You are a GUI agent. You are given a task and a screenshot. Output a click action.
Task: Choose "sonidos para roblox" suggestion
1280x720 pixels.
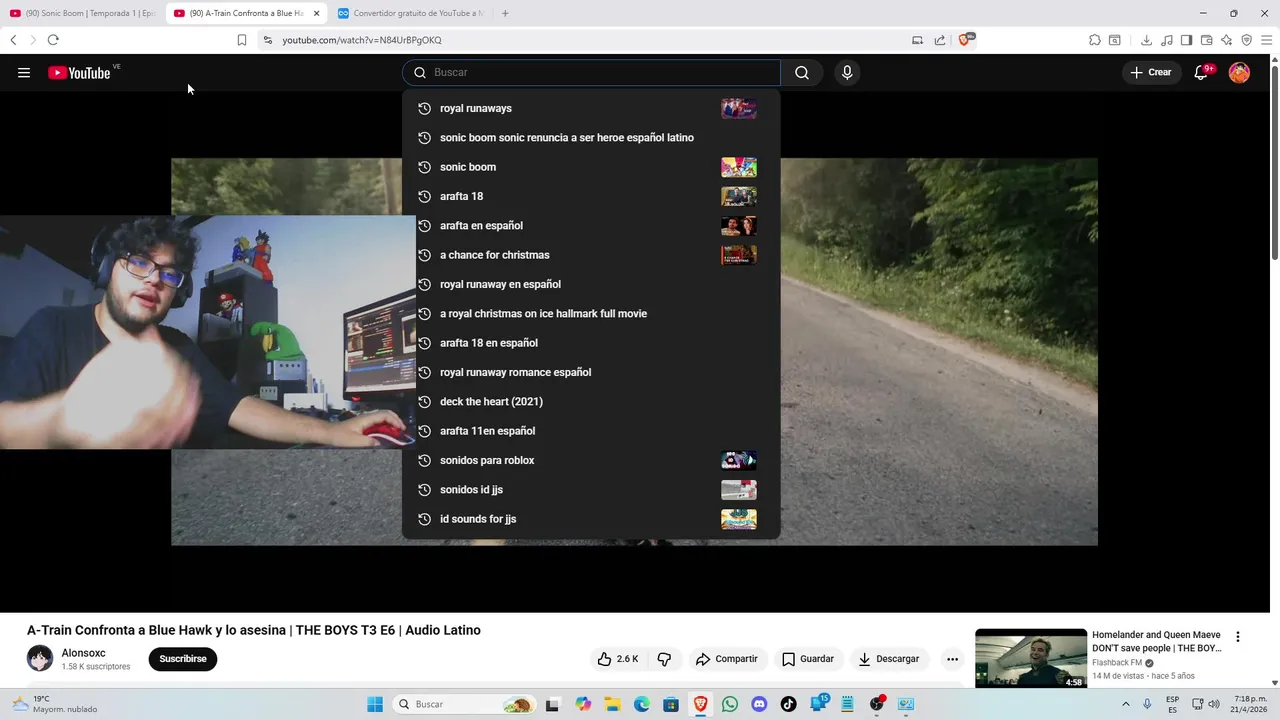pyautogui.click(x=590, y=460)
